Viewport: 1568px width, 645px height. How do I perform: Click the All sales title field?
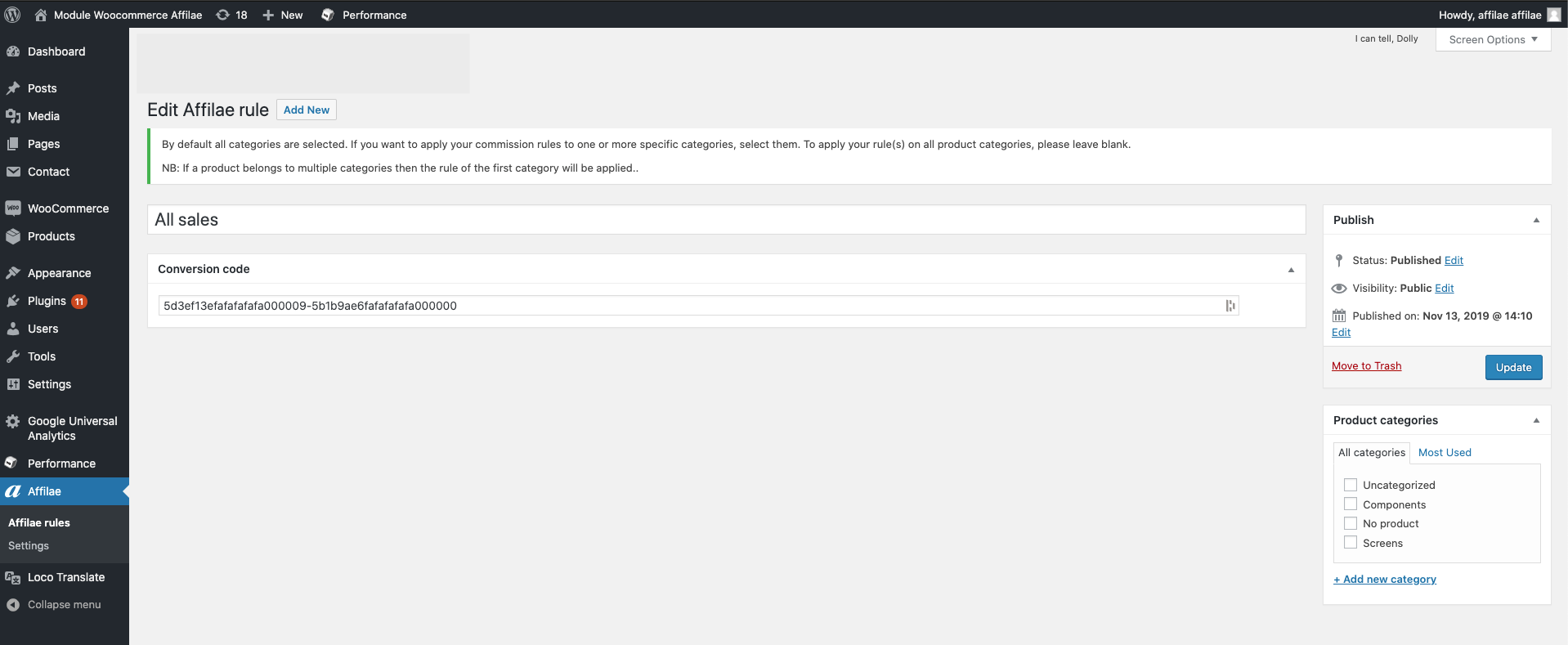[726, 220]
